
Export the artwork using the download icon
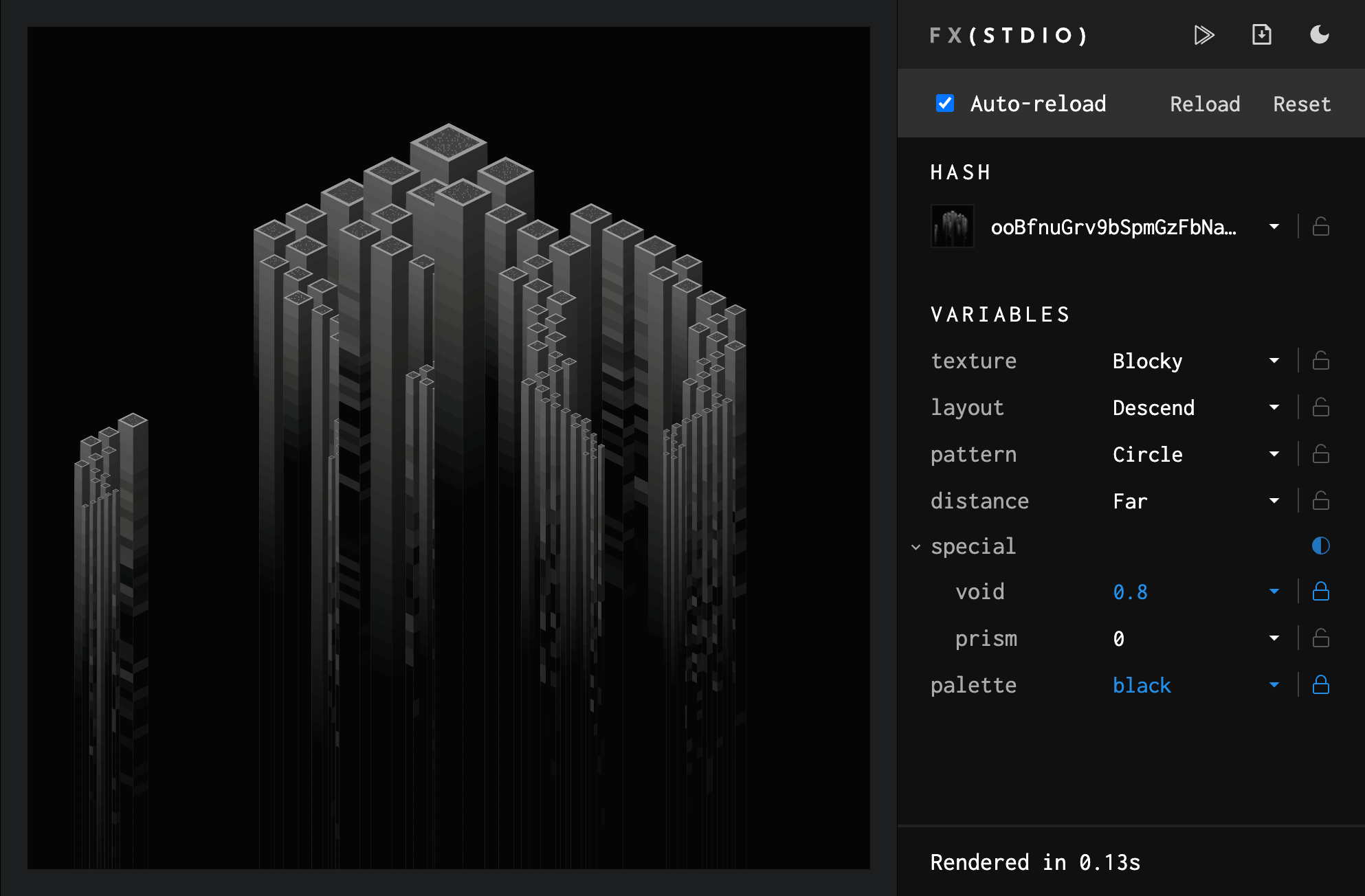point(1261,35)
